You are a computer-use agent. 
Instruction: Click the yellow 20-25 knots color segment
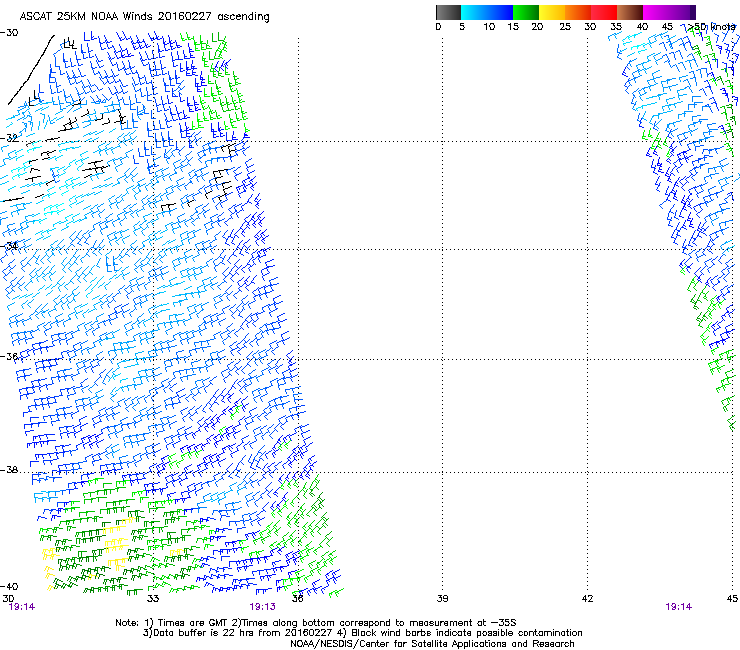[552, 12]
